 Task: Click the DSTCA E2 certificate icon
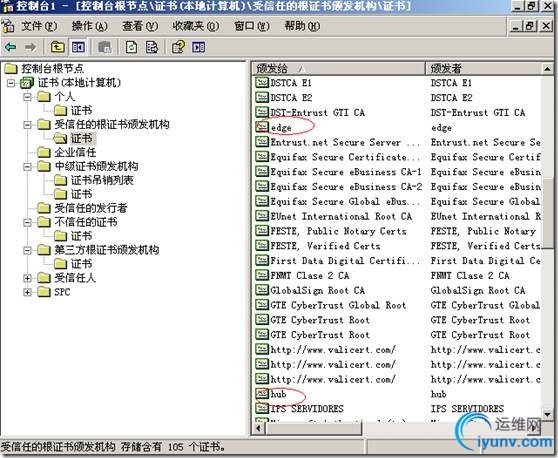click(x=262, y=97)
